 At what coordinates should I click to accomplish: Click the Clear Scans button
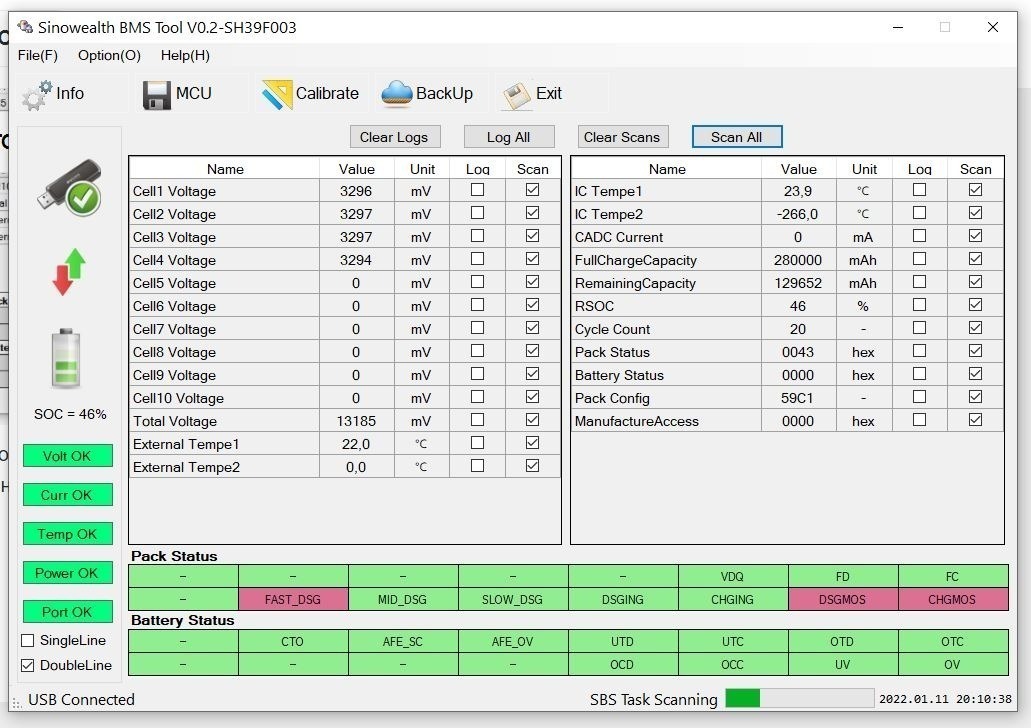[623, 137]
